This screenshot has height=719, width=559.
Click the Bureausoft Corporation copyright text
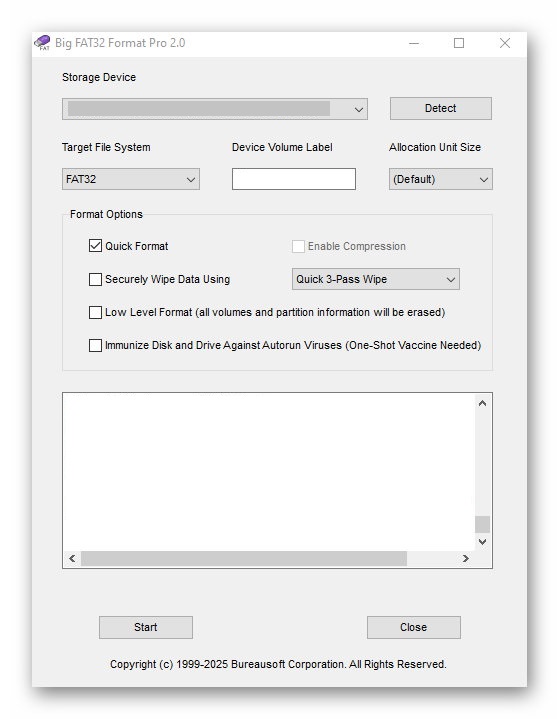pyautogui.click(x=278, y=664)
